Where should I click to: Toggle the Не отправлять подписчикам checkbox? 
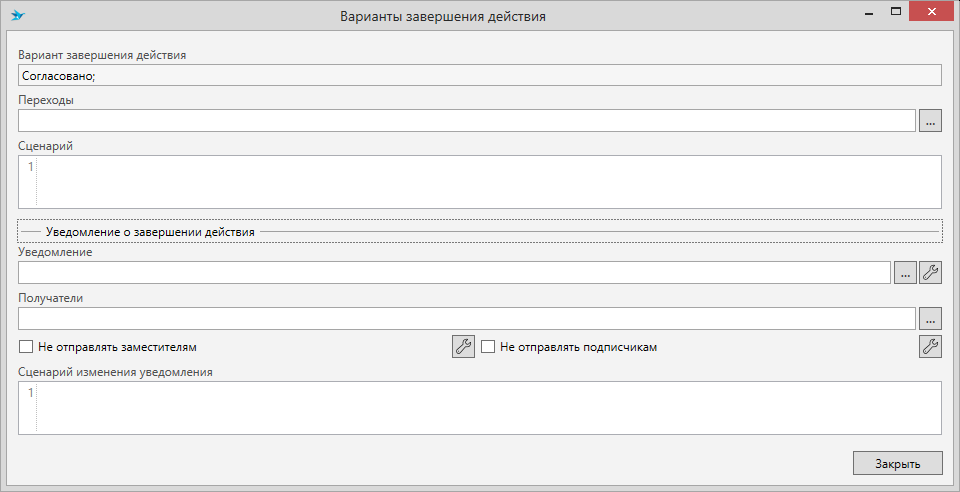489,347
